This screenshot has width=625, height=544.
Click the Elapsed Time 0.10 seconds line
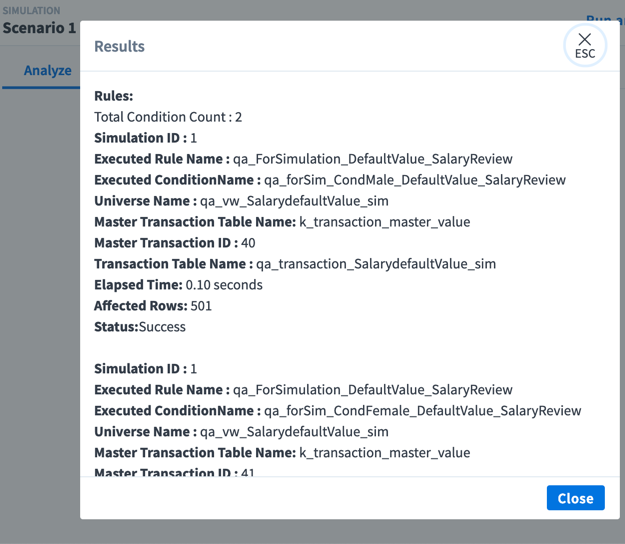[x=178, y=285]
